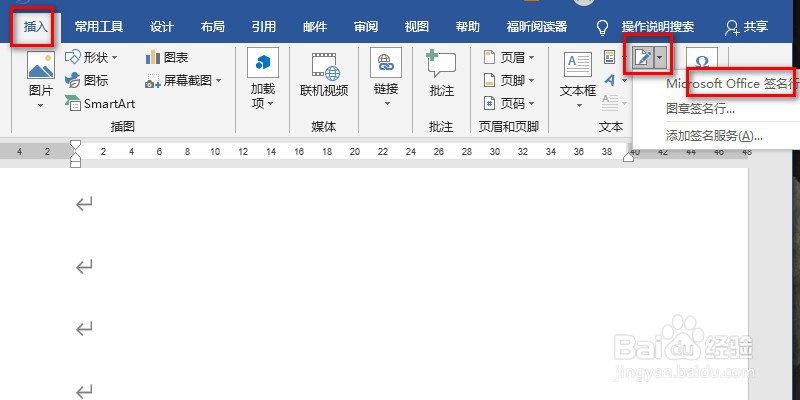Open the SmartArt graphic dialog
Viewport: 800px width, 400px height.
pos(100,104)
